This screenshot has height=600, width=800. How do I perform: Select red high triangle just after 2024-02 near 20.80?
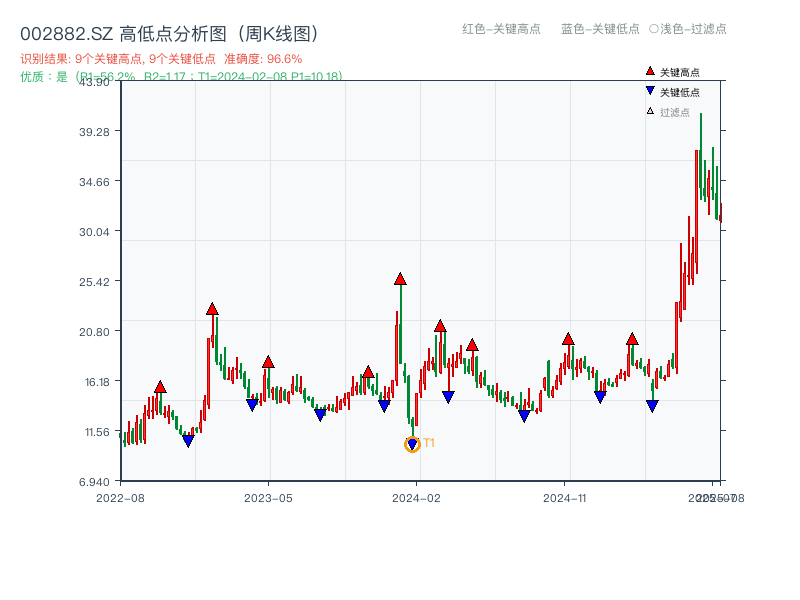[x=440, y=326]
